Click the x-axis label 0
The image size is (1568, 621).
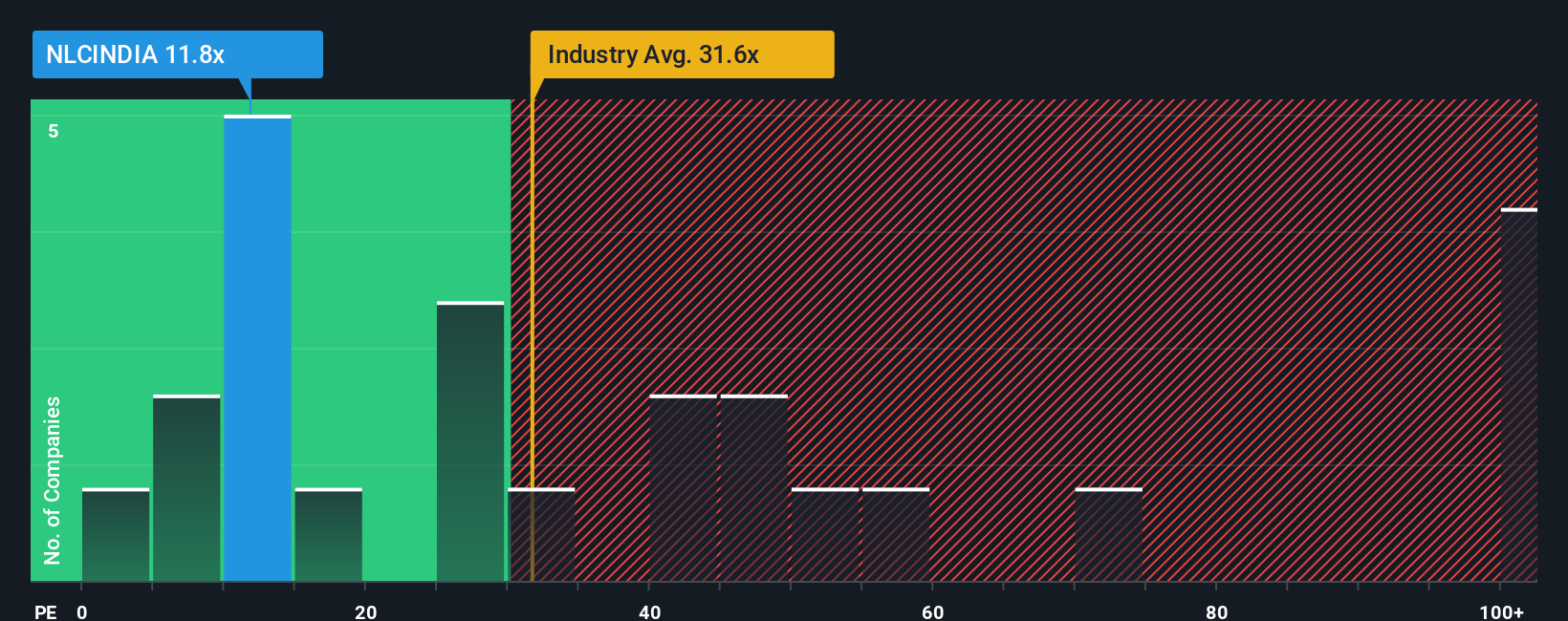click(82, 611)
